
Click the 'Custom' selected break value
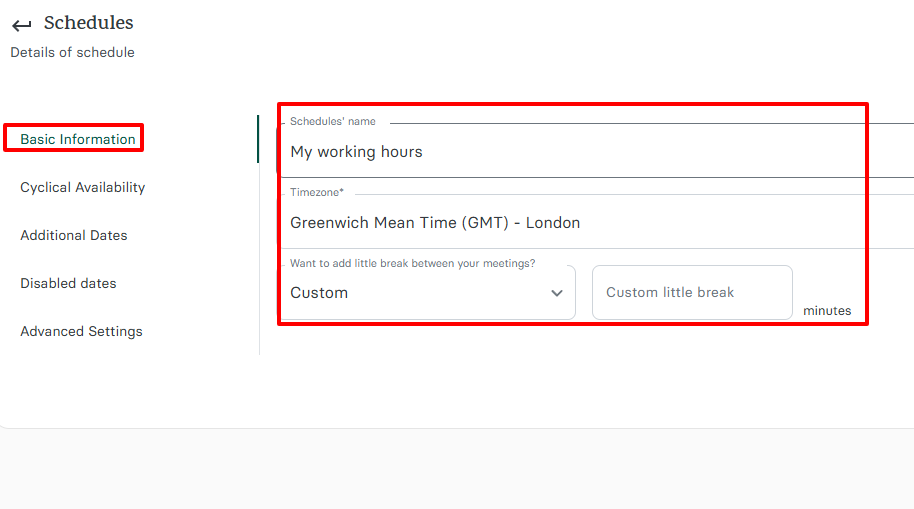coord(320,293)
